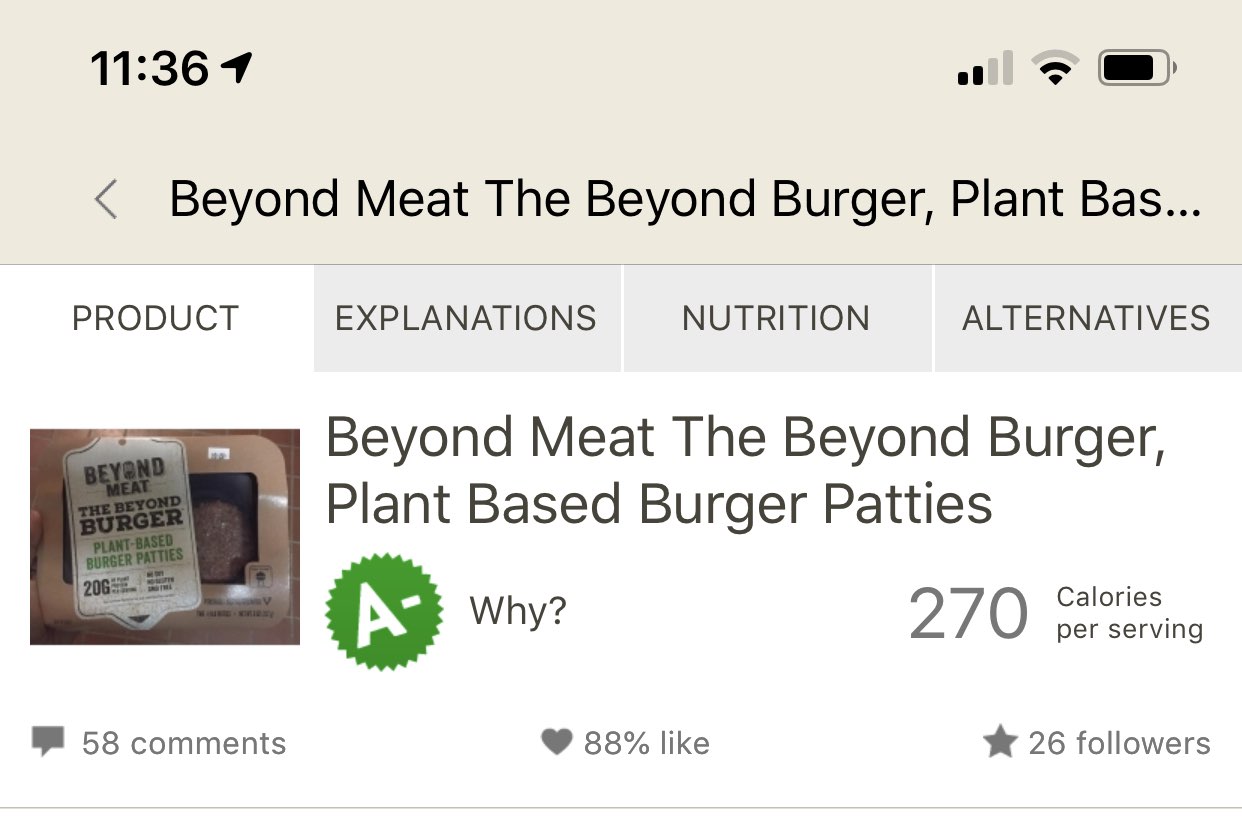Tap the comments speech bubble icon

(x=47, y=742)
